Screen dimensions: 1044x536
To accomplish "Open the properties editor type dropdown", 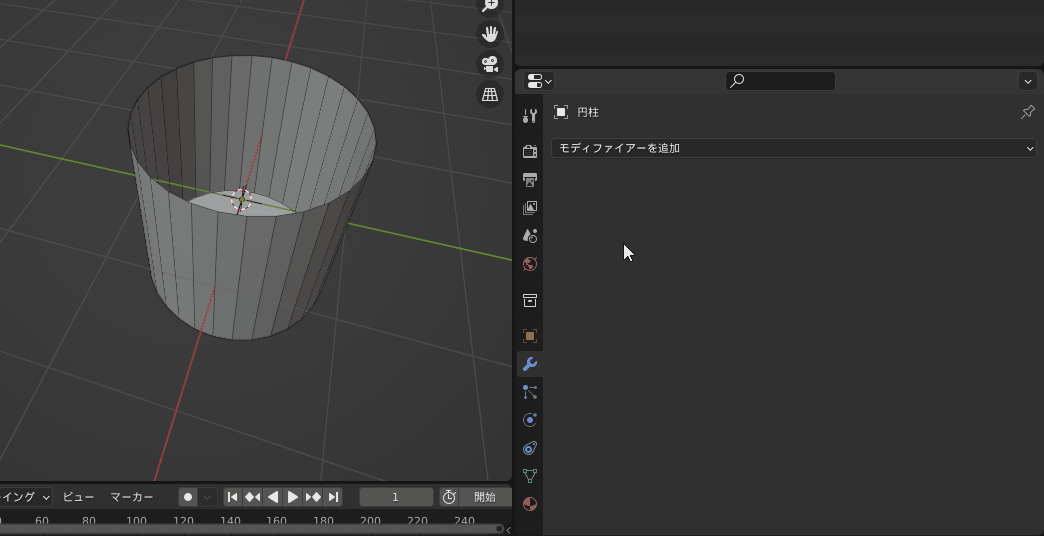I will click(x=539, y=81).
